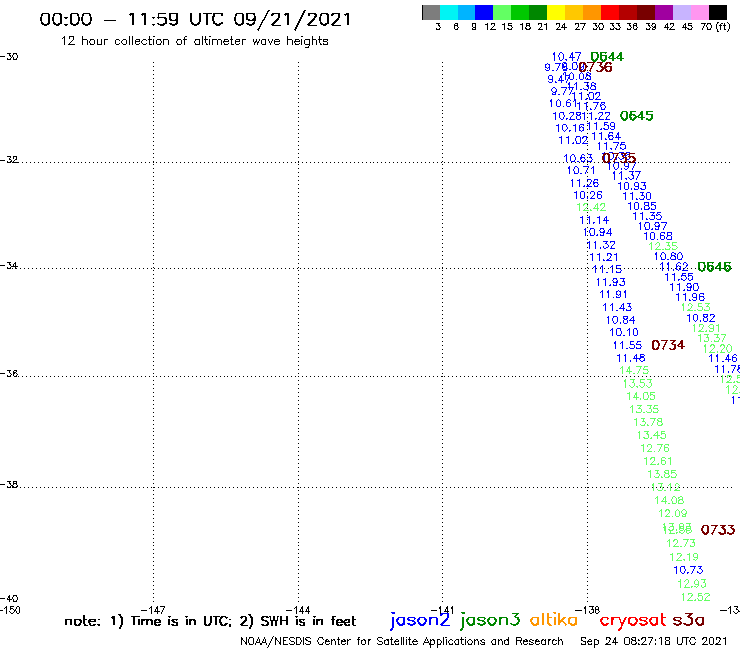The width and height of the screenshot is (740, 650).
Task: Click the black swatch at scale end
Action: pyautogui.click(x=717, y=12)
